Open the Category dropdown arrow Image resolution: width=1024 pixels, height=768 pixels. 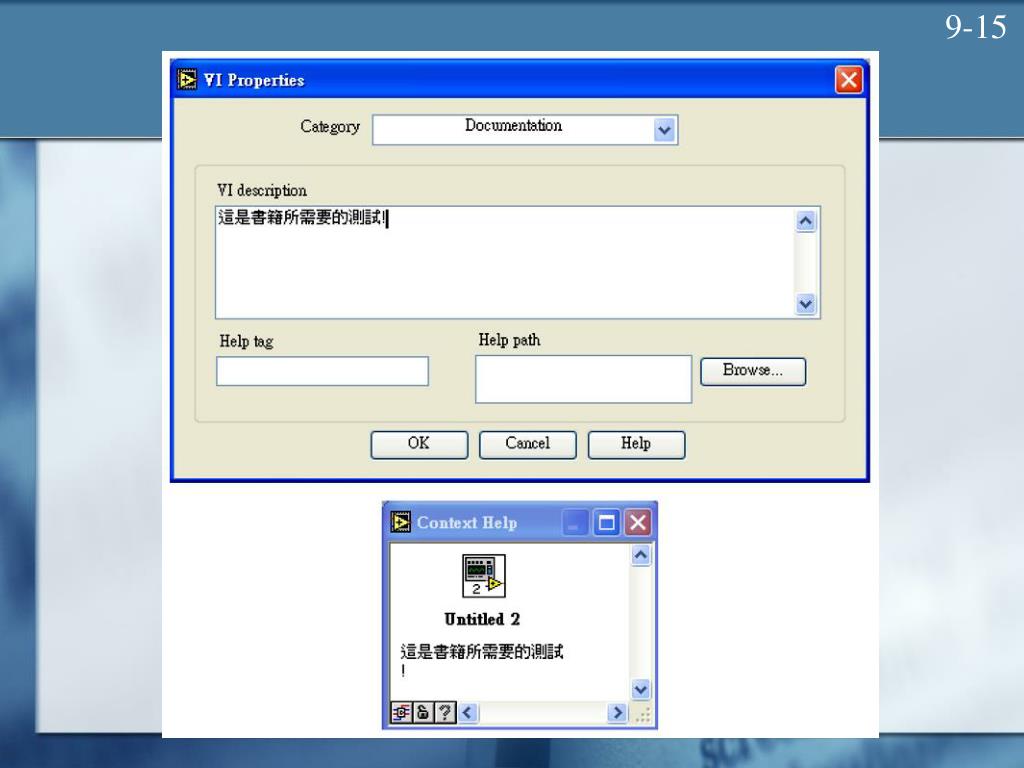click(x=664, y=130)
